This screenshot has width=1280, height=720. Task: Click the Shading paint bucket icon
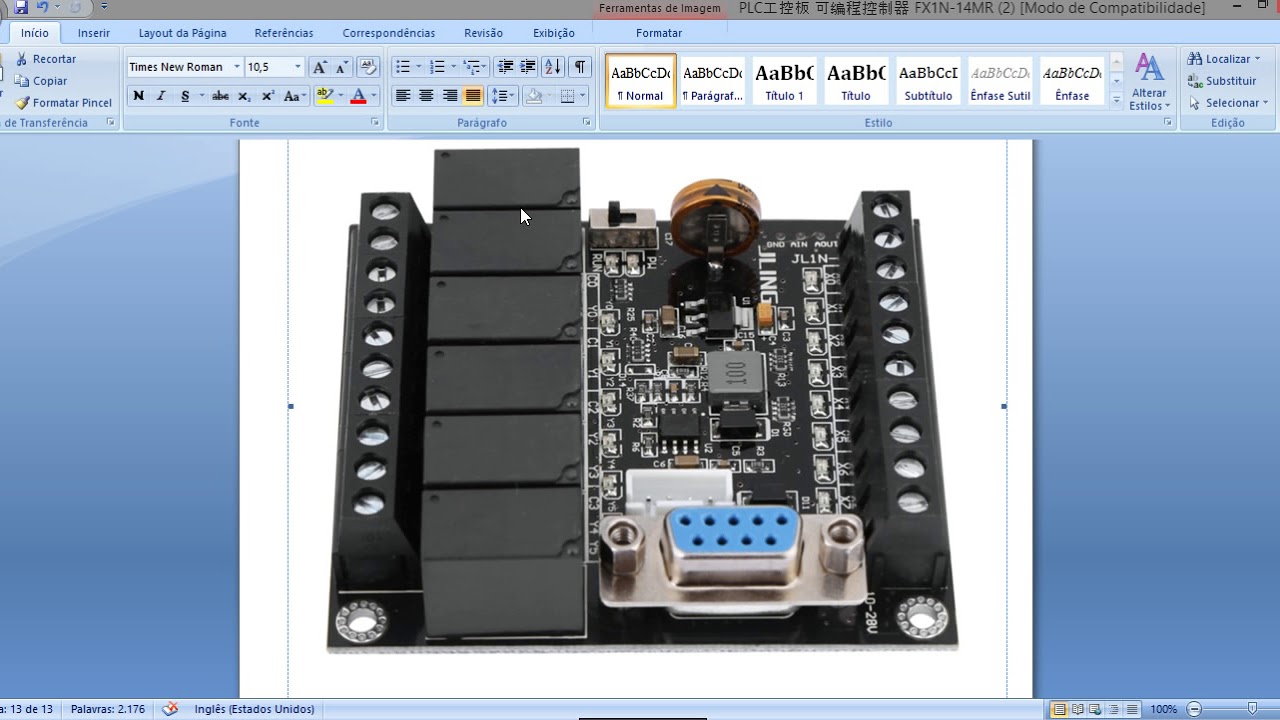tap(534, 96)
